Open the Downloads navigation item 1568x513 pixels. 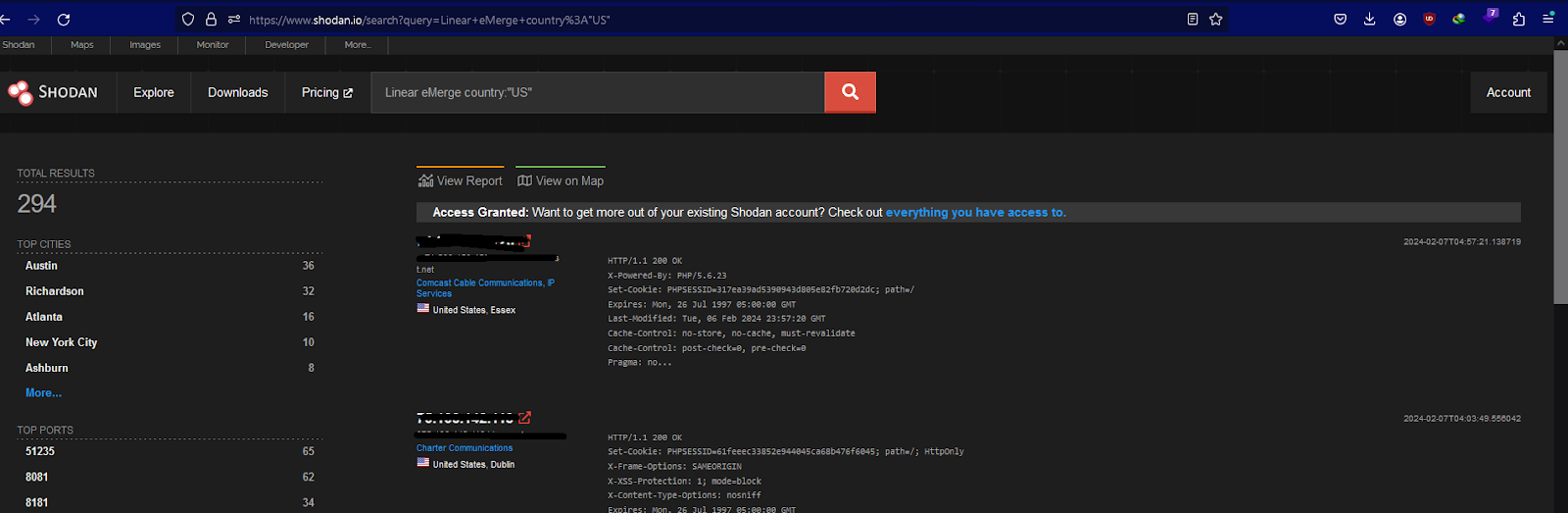(238, 92)
